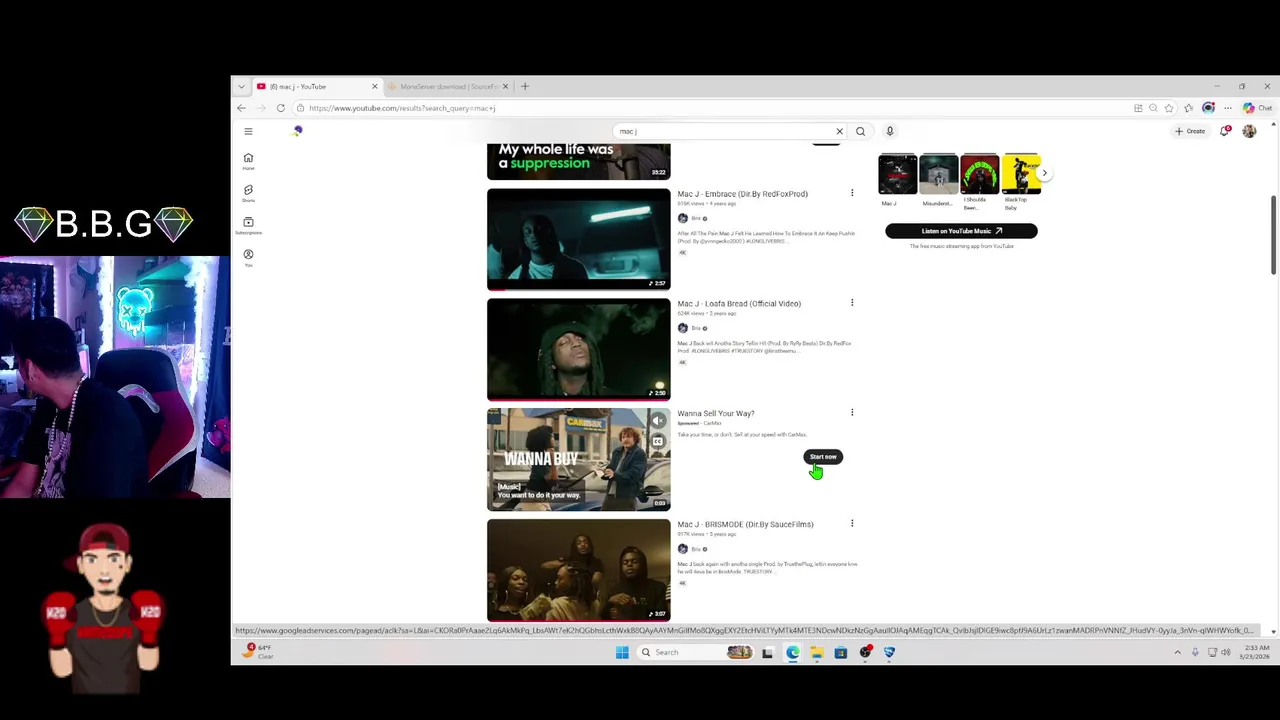
Task: Open 'Wanna Sell Your Way?' ad title
Action: (x=716, y=413)
